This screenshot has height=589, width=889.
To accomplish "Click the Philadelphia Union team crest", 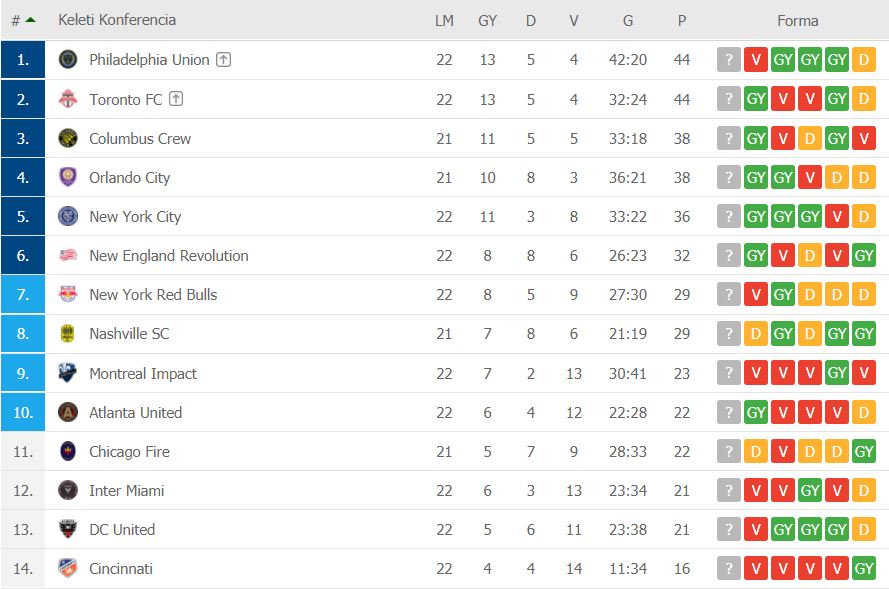I will coord(68,60).
